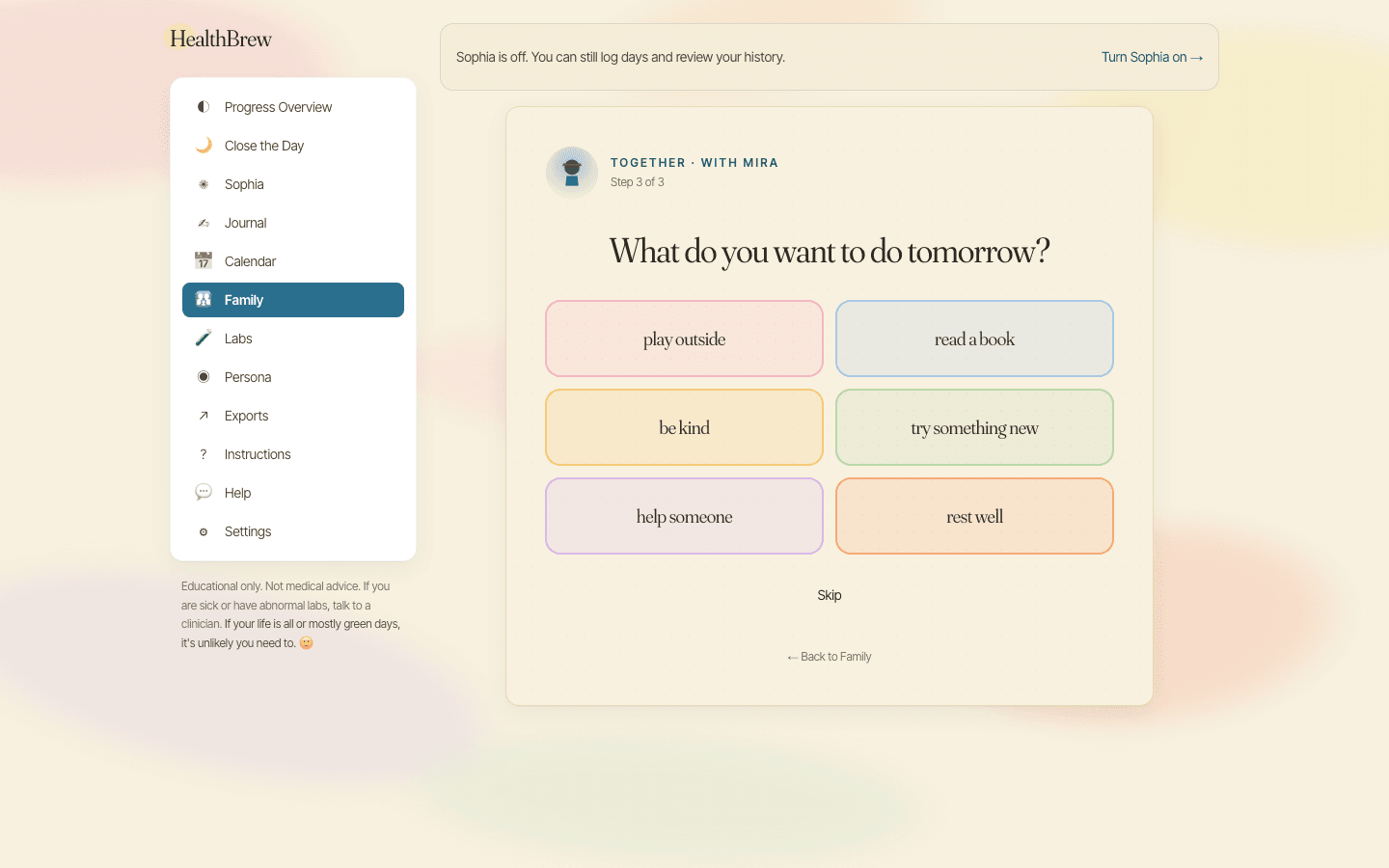Click the Back to Family link
The width and height of the screenshot is (1389, 868).
tap(830, 657)
